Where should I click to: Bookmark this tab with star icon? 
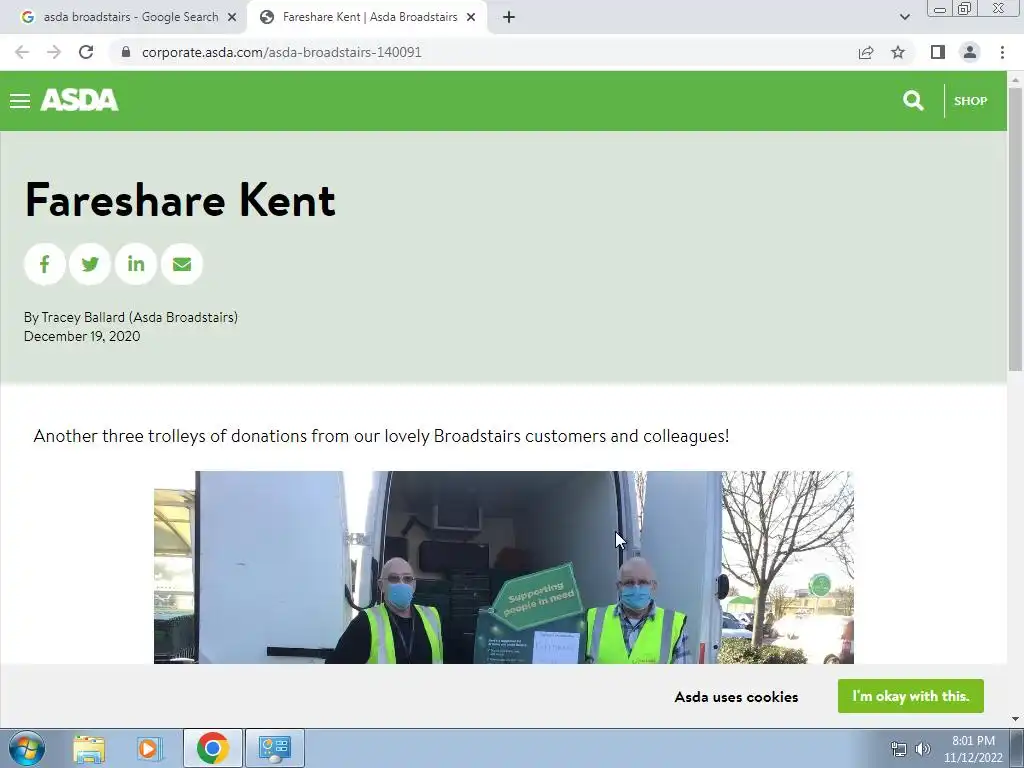point(898,52)
